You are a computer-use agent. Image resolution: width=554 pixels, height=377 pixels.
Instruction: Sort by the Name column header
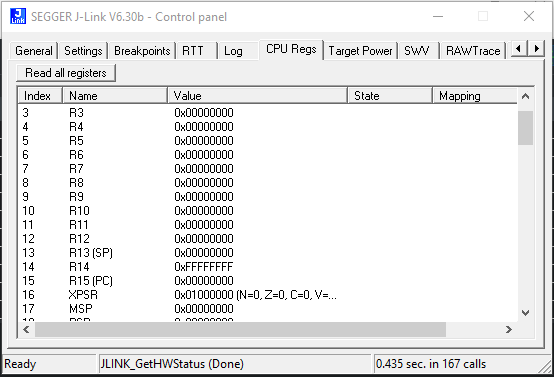pyautogui.click(x=115, y=96)
